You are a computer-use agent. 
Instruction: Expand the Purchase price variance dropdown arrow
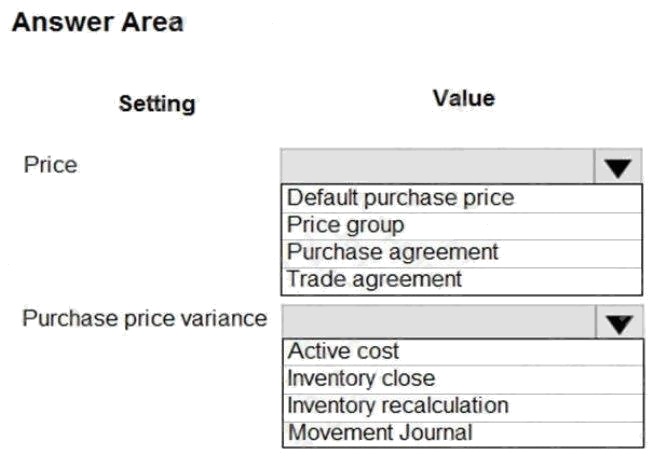(618, 322)
